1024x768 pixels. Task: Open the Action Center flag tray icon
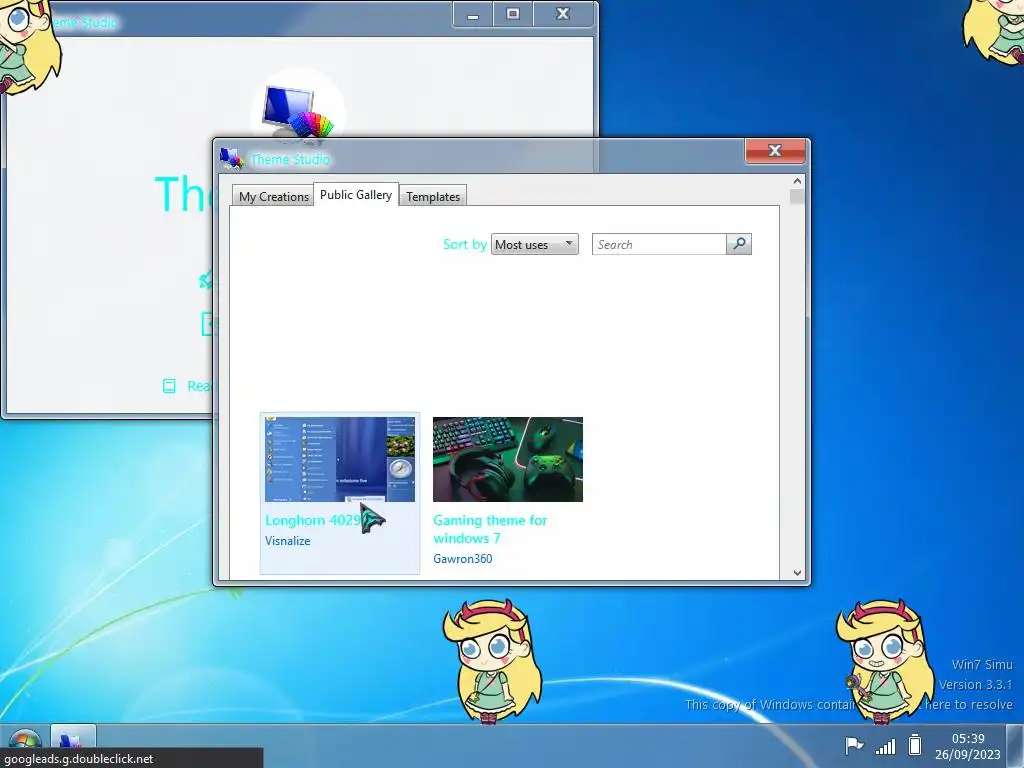(854, 744)
